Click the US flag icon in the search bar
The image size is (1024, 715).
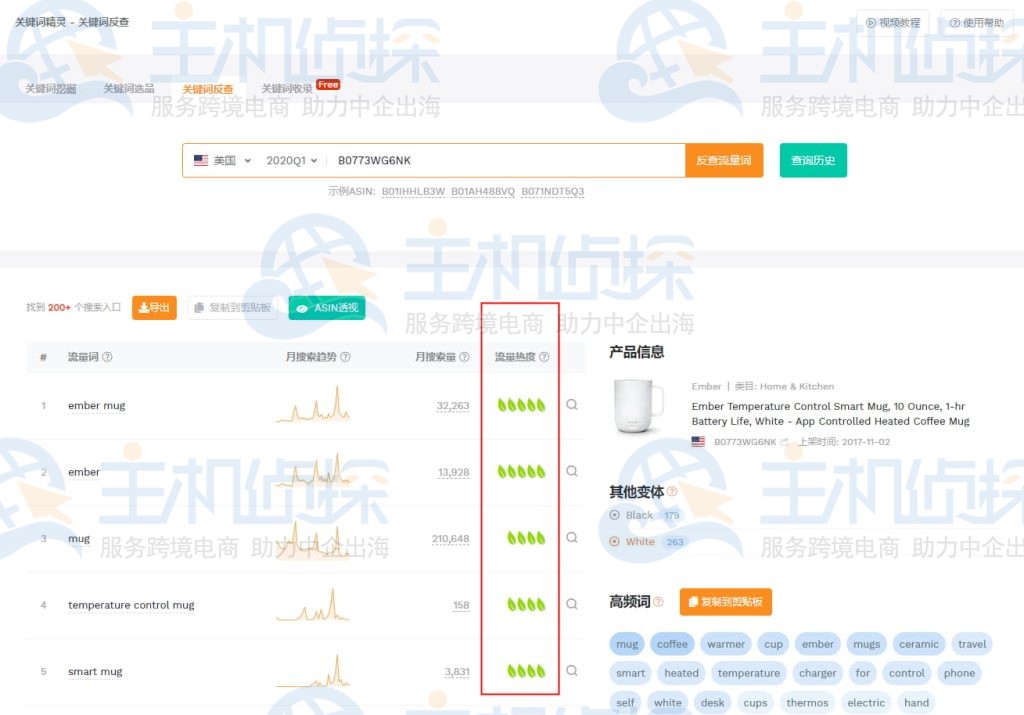(200, 160)
